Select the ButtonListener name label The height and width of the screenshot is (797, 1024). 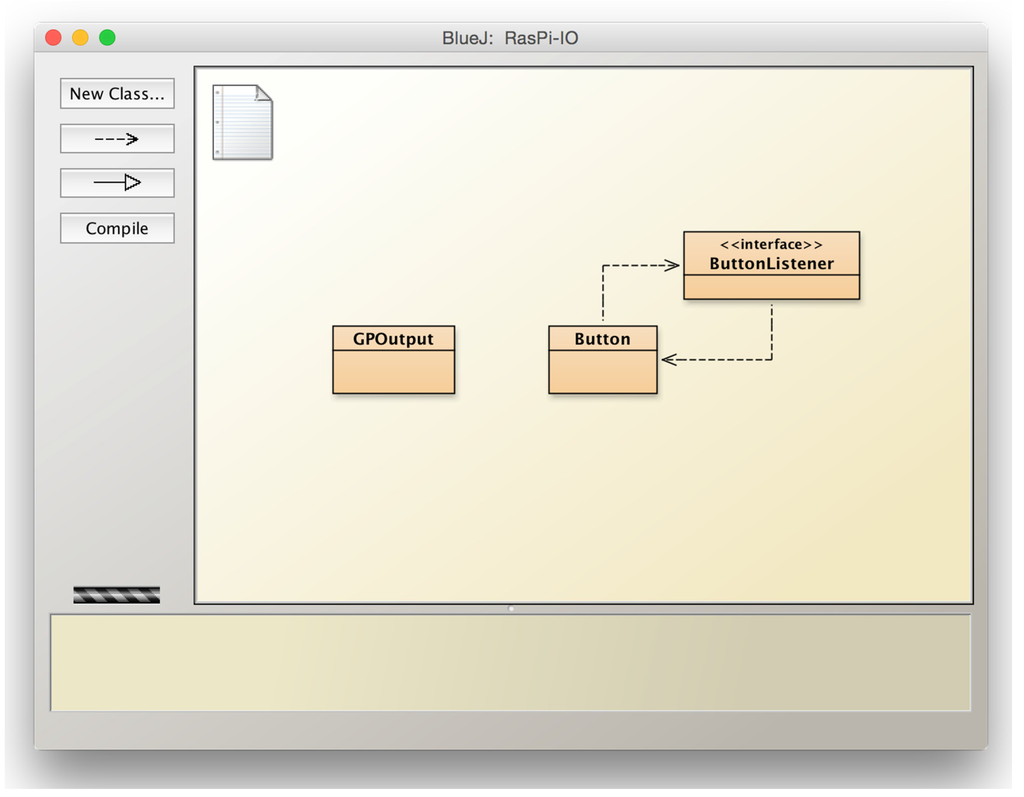pyautogui.click(x=771, y=264)
